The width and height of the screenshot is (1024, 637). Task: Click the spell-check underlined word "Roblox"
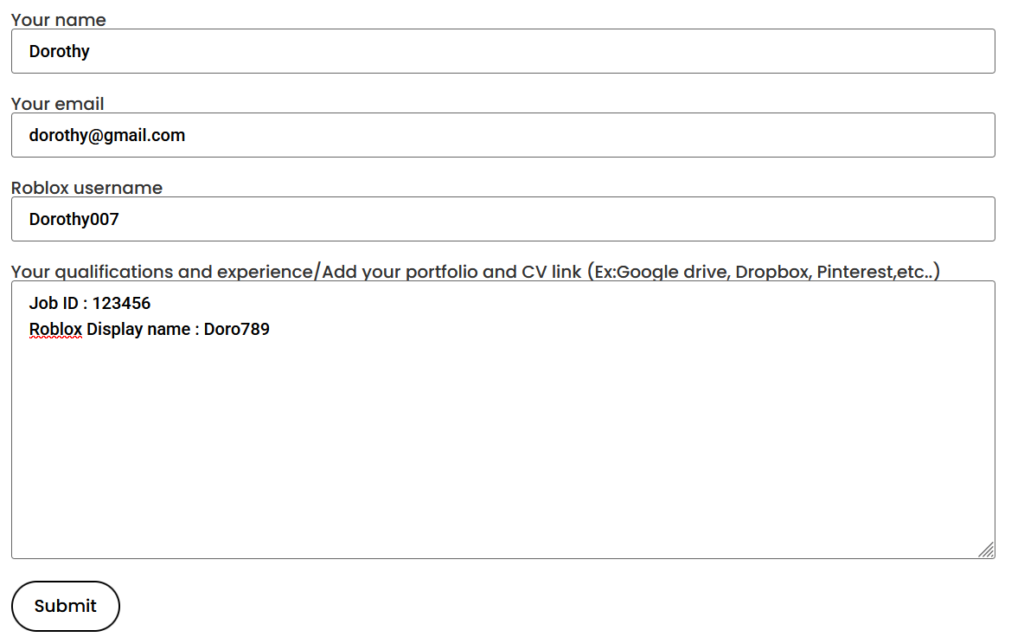(56, 329)
